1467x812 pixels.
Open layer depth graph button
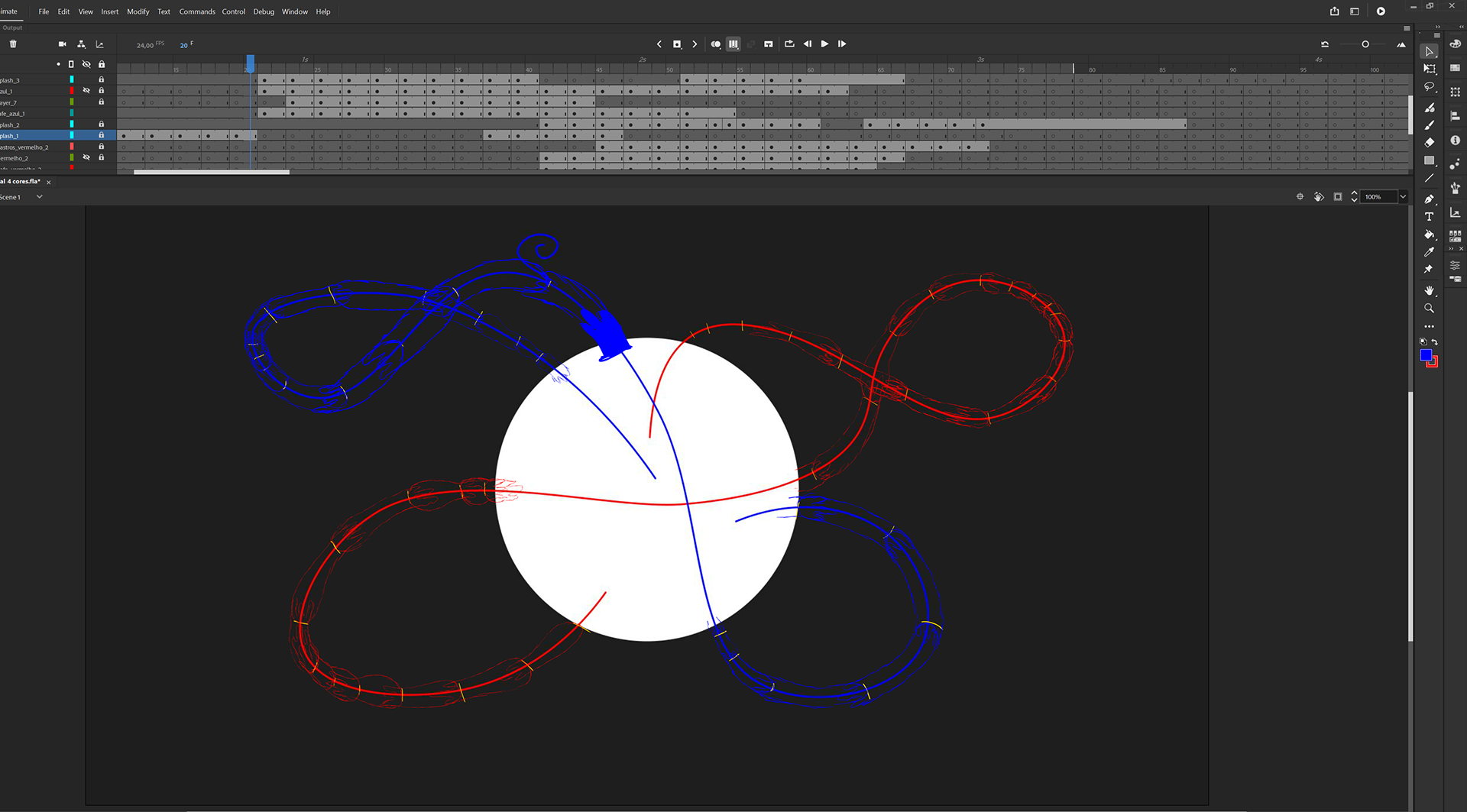coord(100,44)
